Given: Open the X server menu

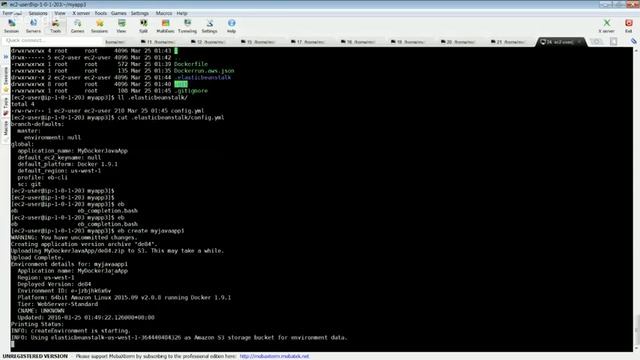Looking at the screenshot, I should (x=81, y=13).
